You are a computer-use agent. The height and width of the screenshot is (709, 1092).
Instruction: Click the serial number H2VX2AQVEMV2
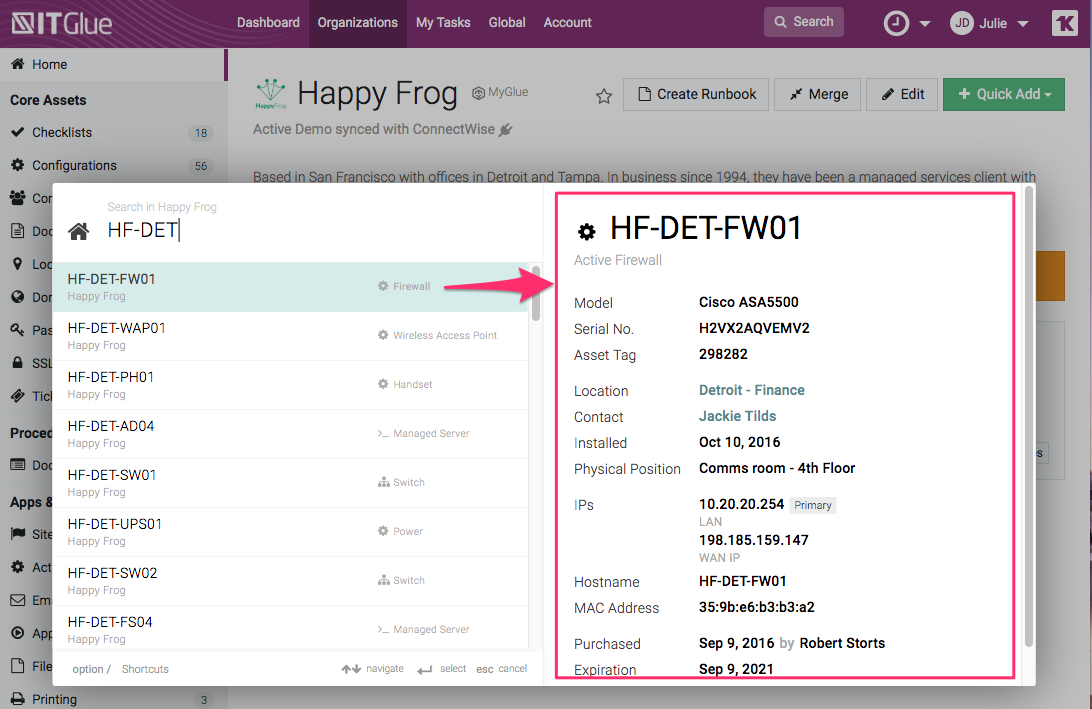[x=754, y=328]
